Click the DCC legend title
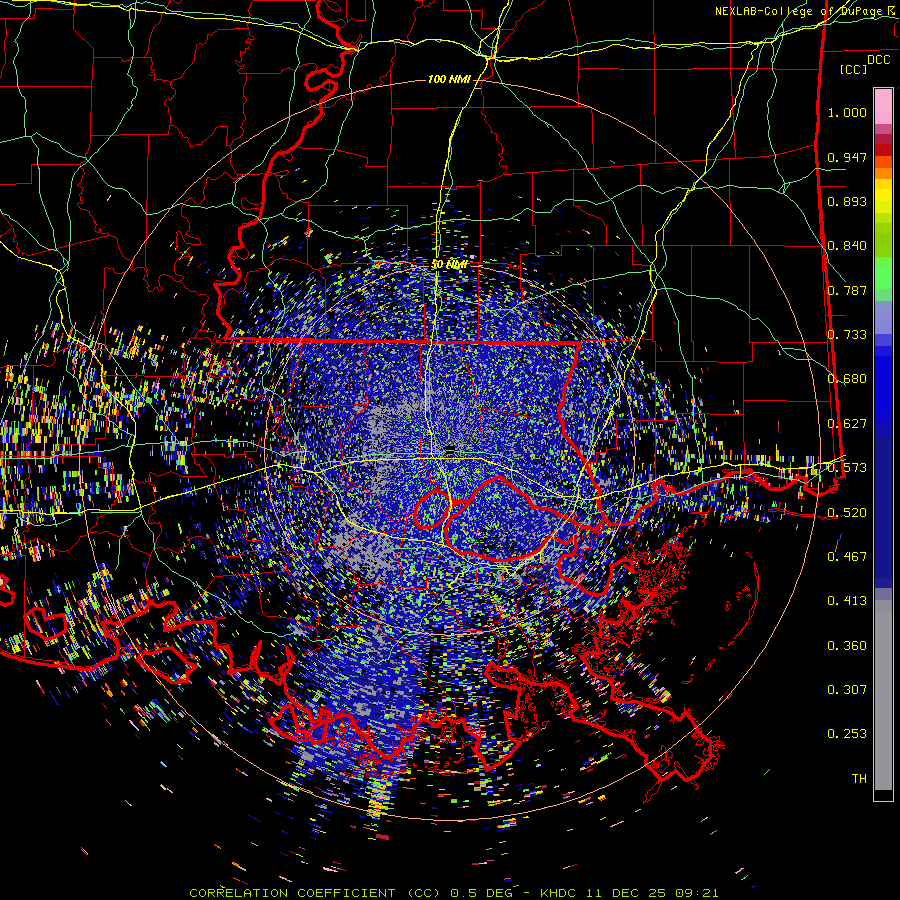900x900 pixels. 879,60
